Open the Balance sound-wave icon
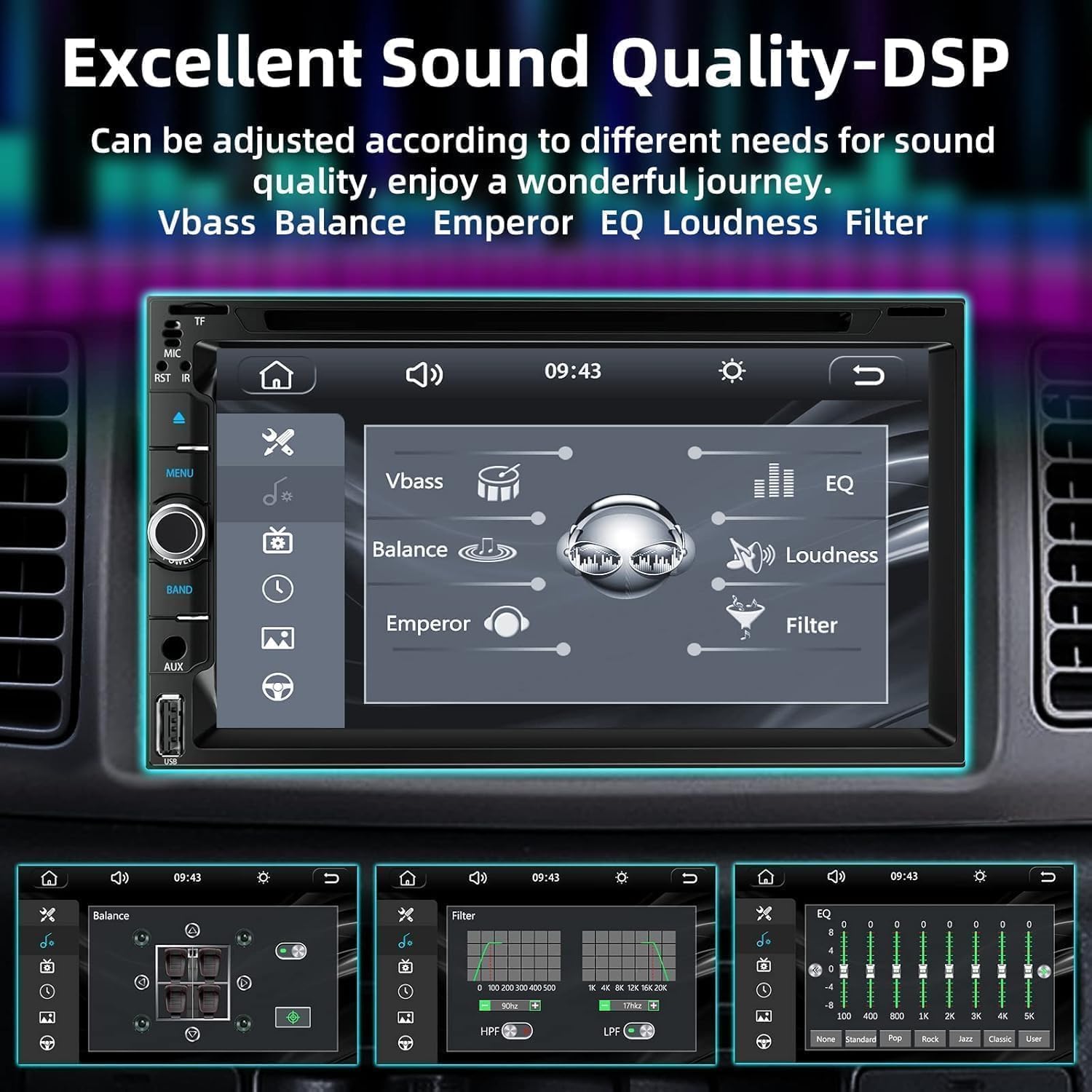 487,550
